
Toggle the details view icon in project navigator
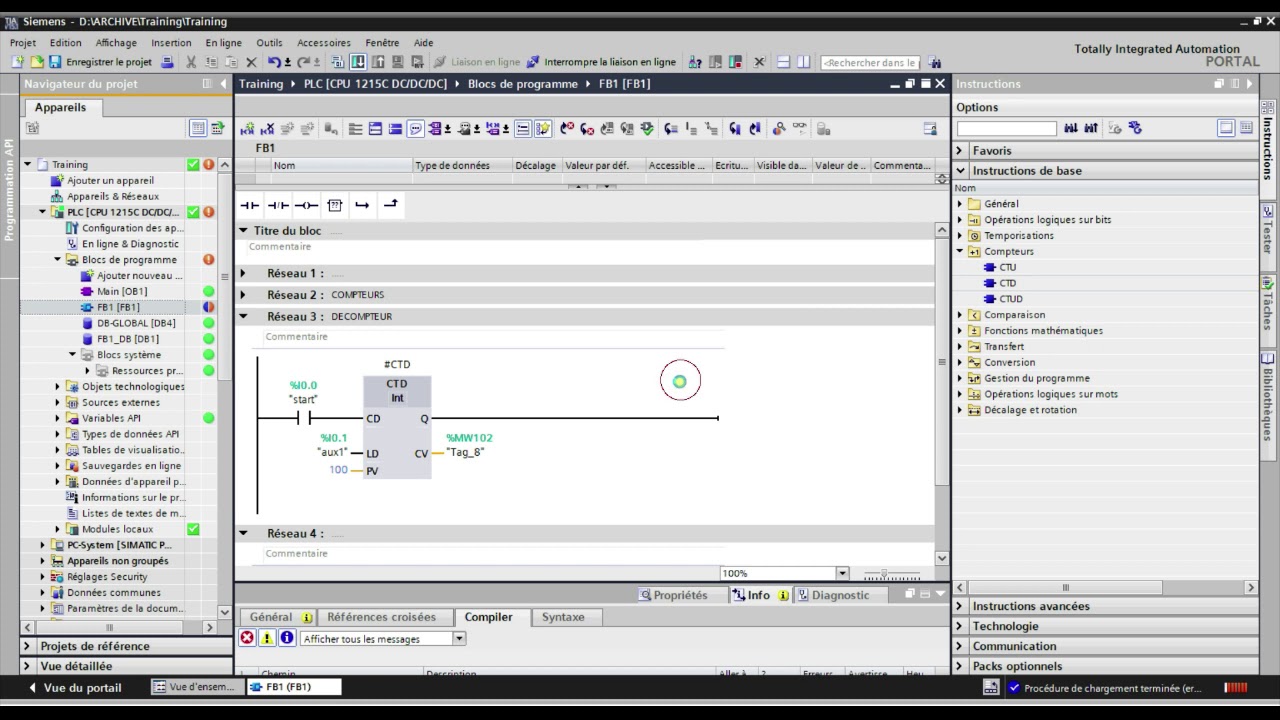[x=197, y=128]
